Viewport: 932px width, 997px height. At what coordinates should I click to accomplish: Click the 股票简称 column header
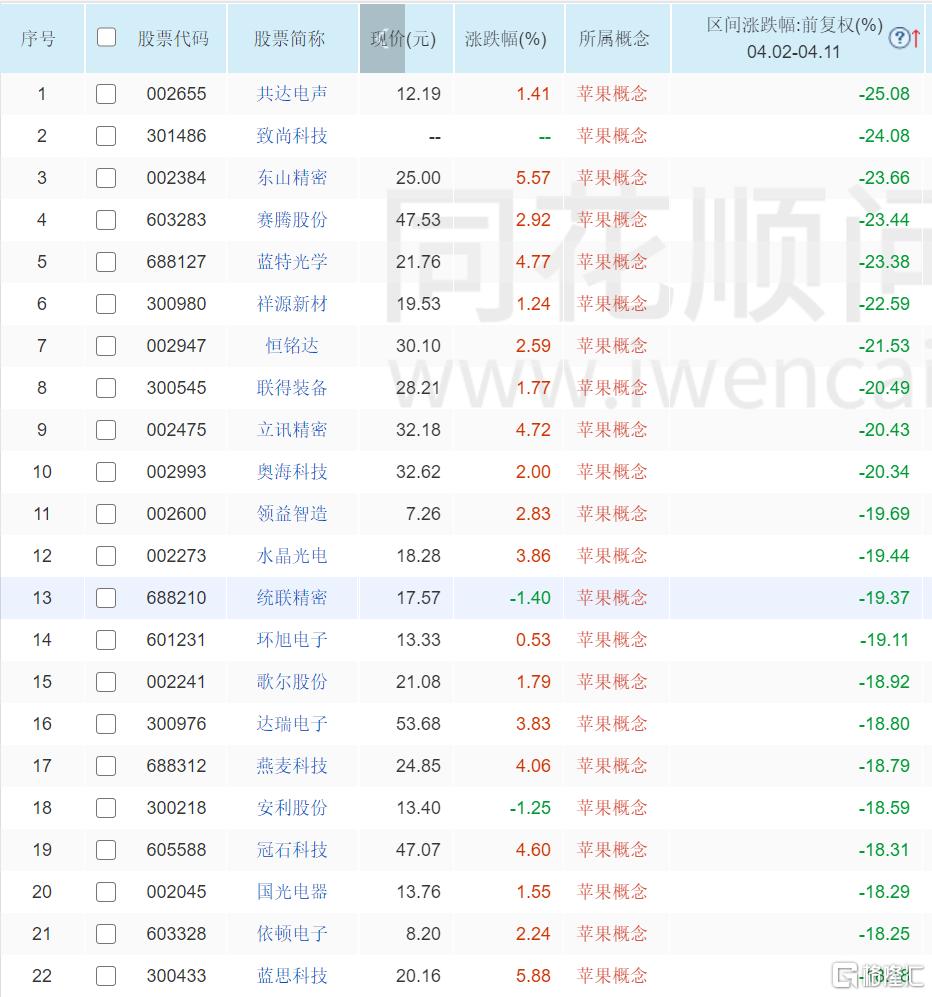pos(289,39)
